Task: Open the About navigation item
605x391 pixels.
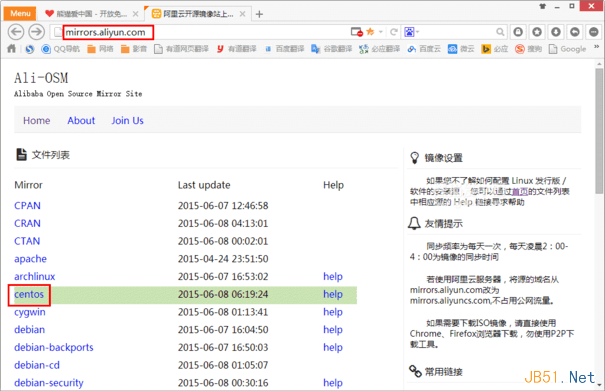Action: 81,120
